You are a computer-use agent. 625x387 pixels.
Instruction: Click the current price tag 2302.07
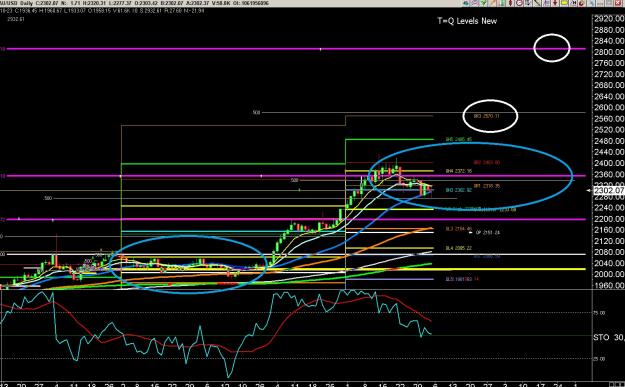coord(609,191)
